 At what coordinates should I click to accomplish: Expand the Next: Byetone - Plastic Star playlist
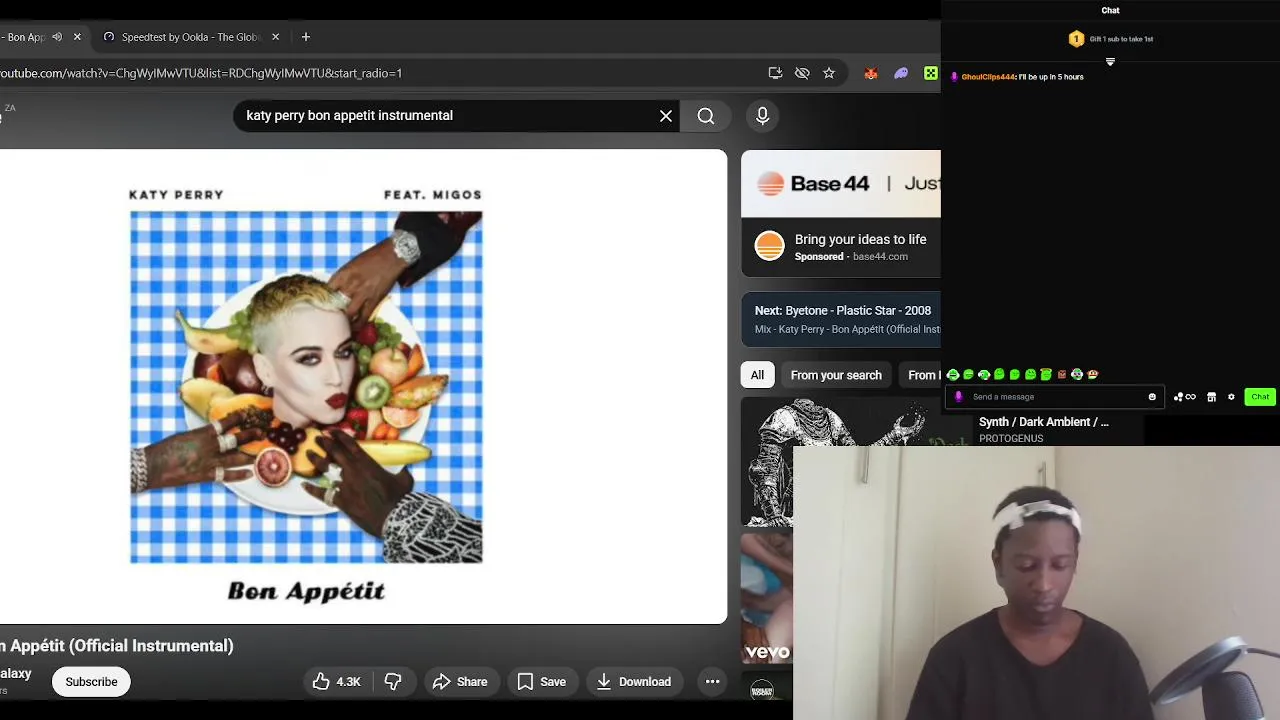[841, 319]
